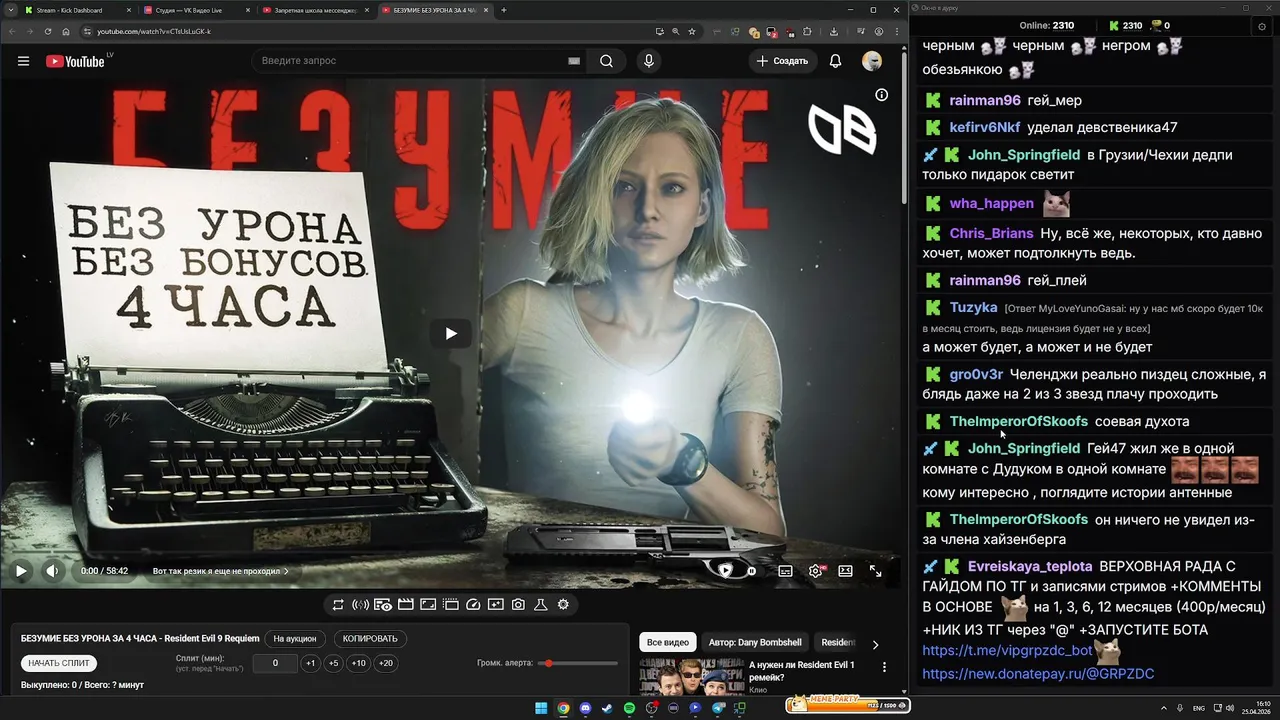Screen dimensions: 1280x720
Task: Open the flask experiments icon
Action: coord(540,604)
